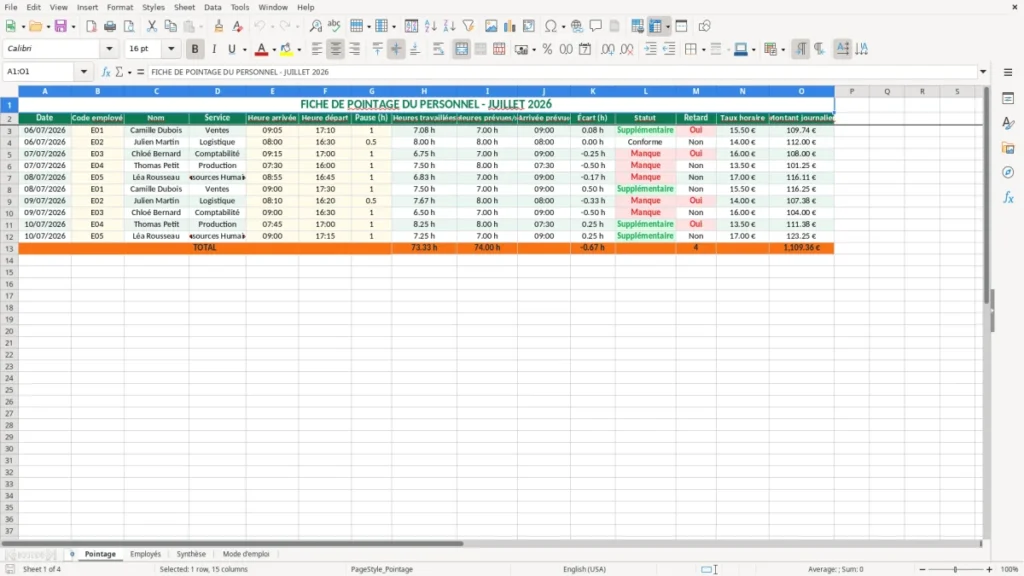Open sidebar Gallery icon
1024x576 pixels.
(x=1008, y=148)
